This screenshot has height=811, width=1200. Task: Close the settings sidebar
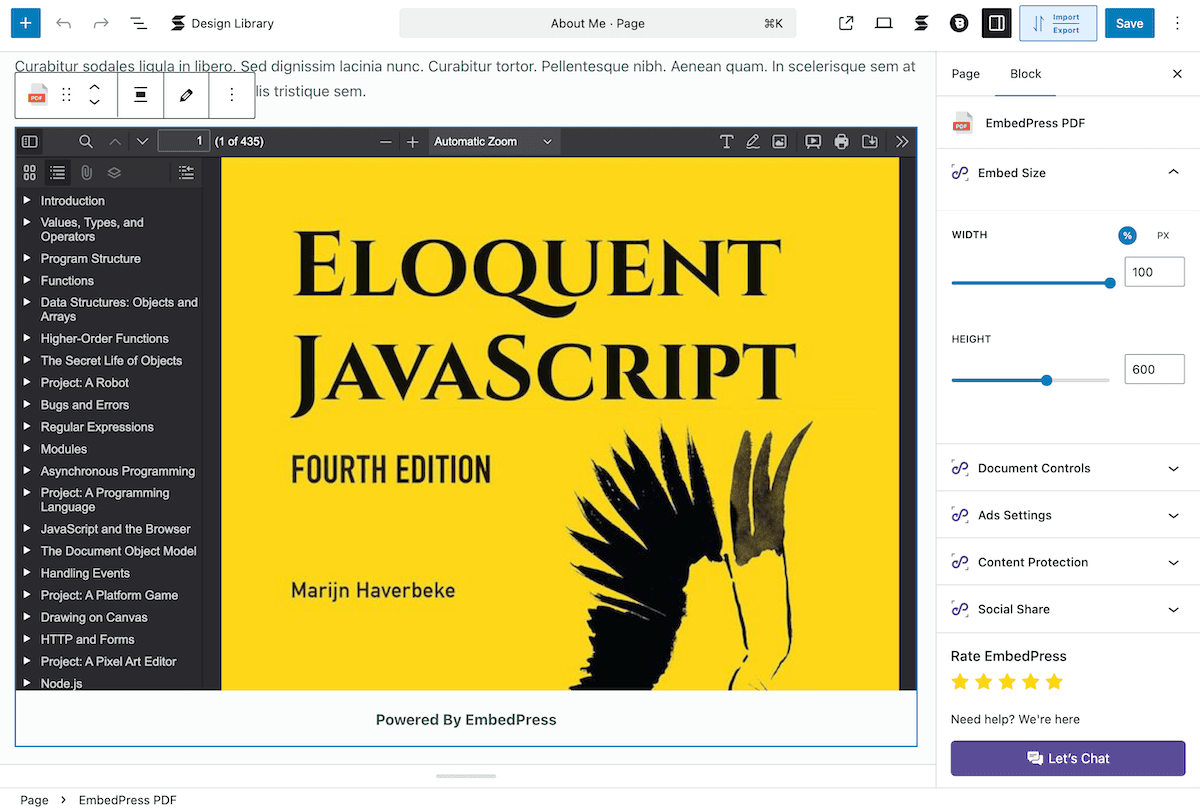coord(1177,74)
